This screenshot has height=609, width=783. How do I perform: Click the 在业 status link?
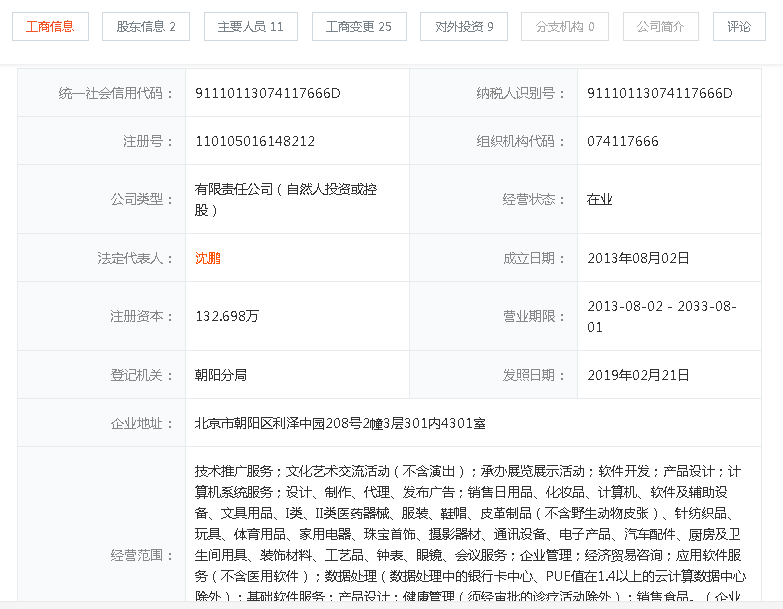tap(599, 200)
